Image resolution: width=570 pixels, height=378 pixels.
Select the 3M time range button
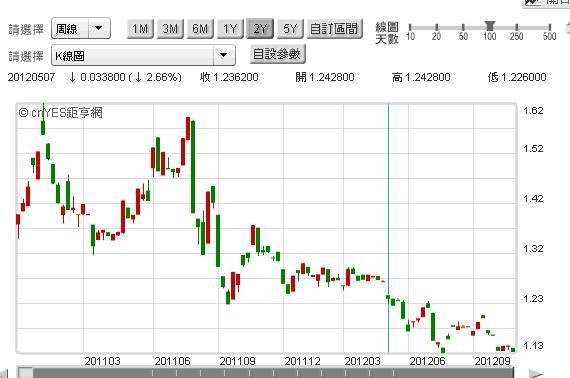click(x=170, y=28)
